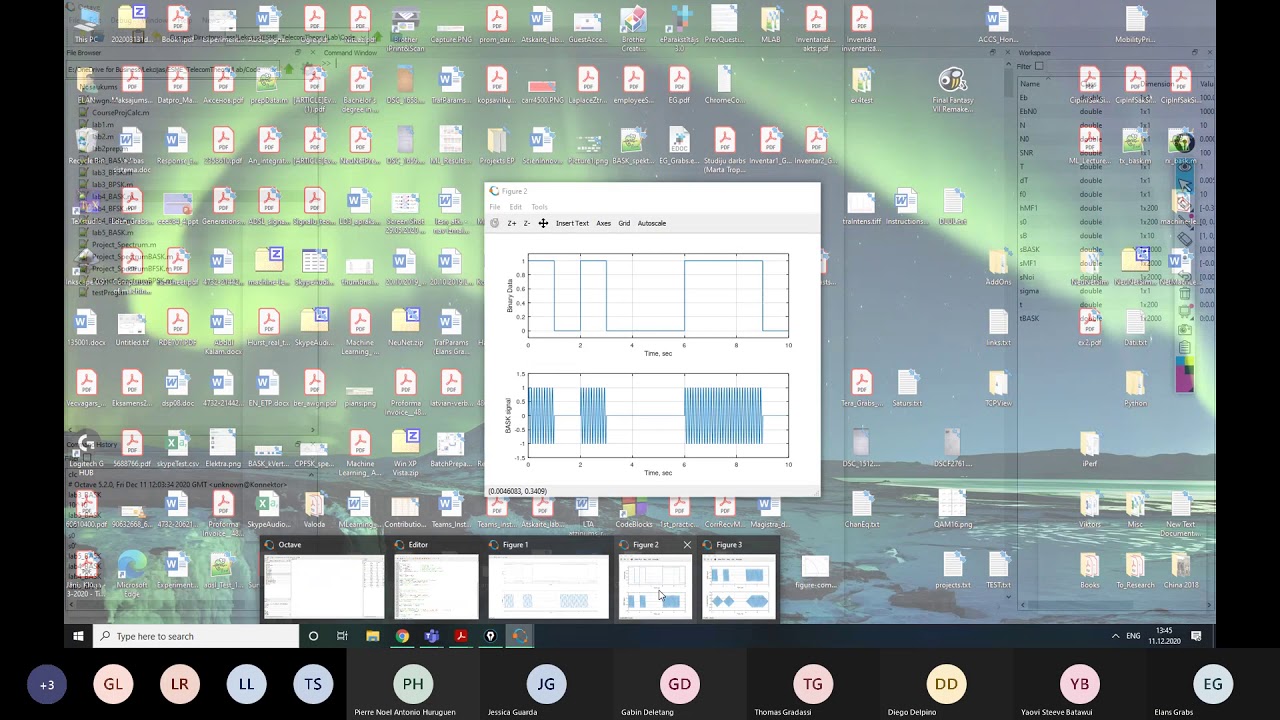
Task: Open Google Chrome from the taskbar
Action: 402,636
